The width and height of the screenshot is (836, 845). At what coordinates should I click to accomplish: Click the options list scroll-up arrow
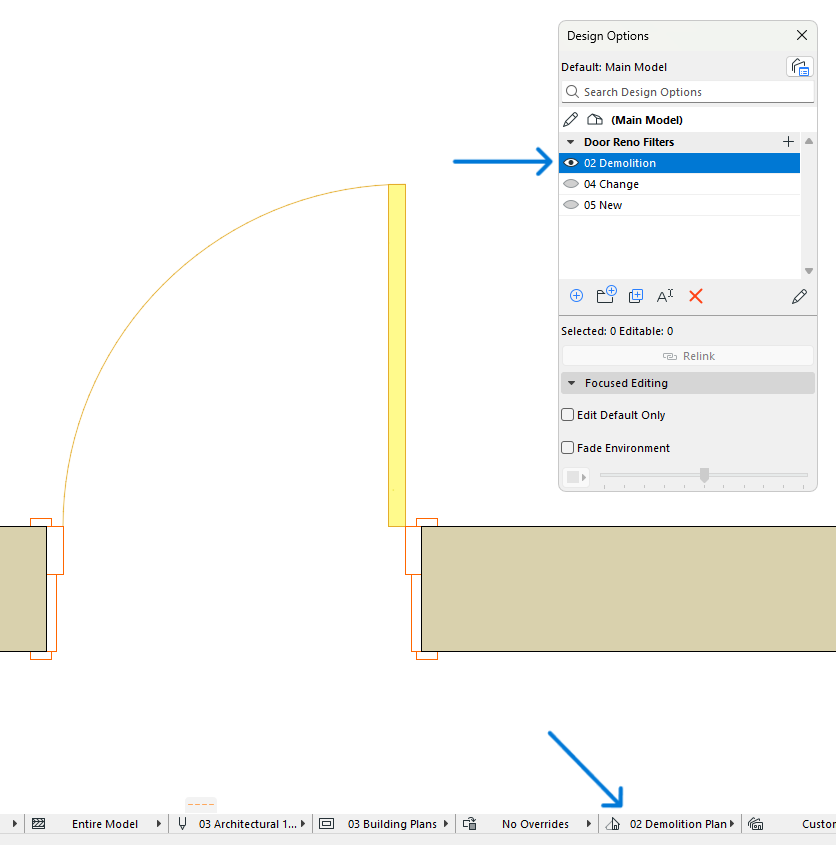[809, 141]
